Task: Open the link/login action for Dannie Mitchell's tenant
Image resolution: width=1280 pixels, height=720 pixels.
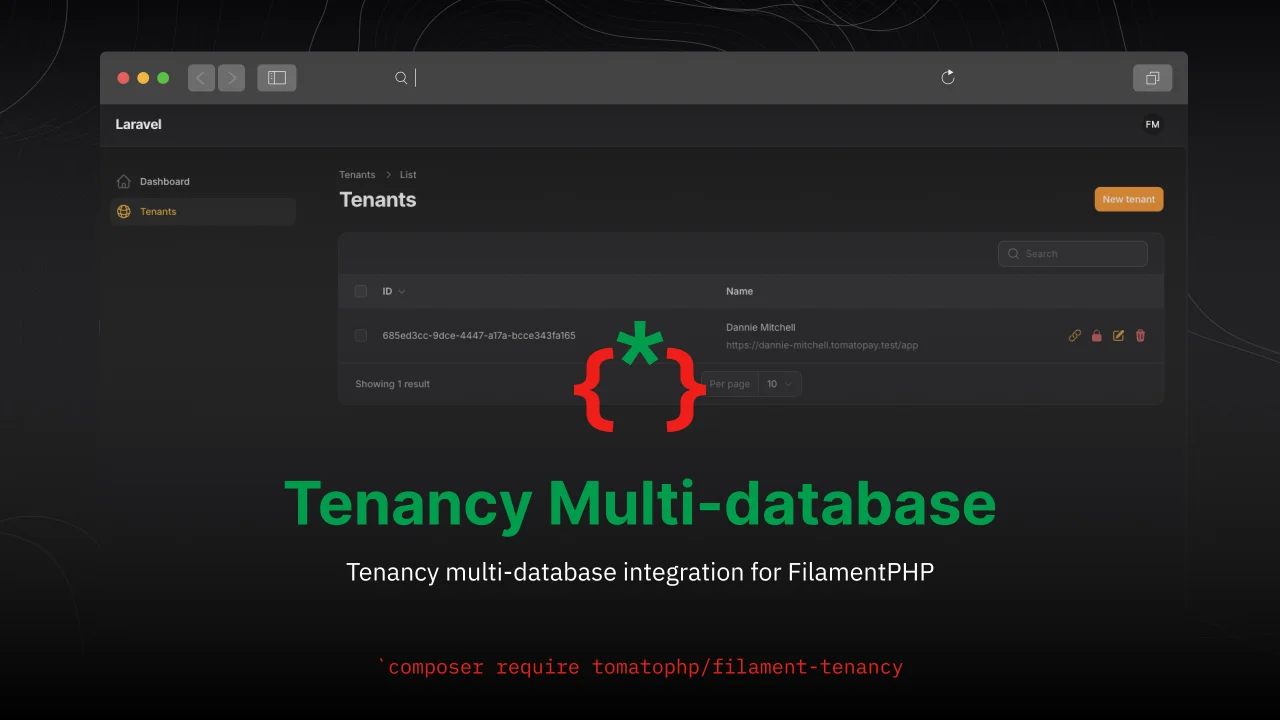Action: click(x=1075, y=335)
